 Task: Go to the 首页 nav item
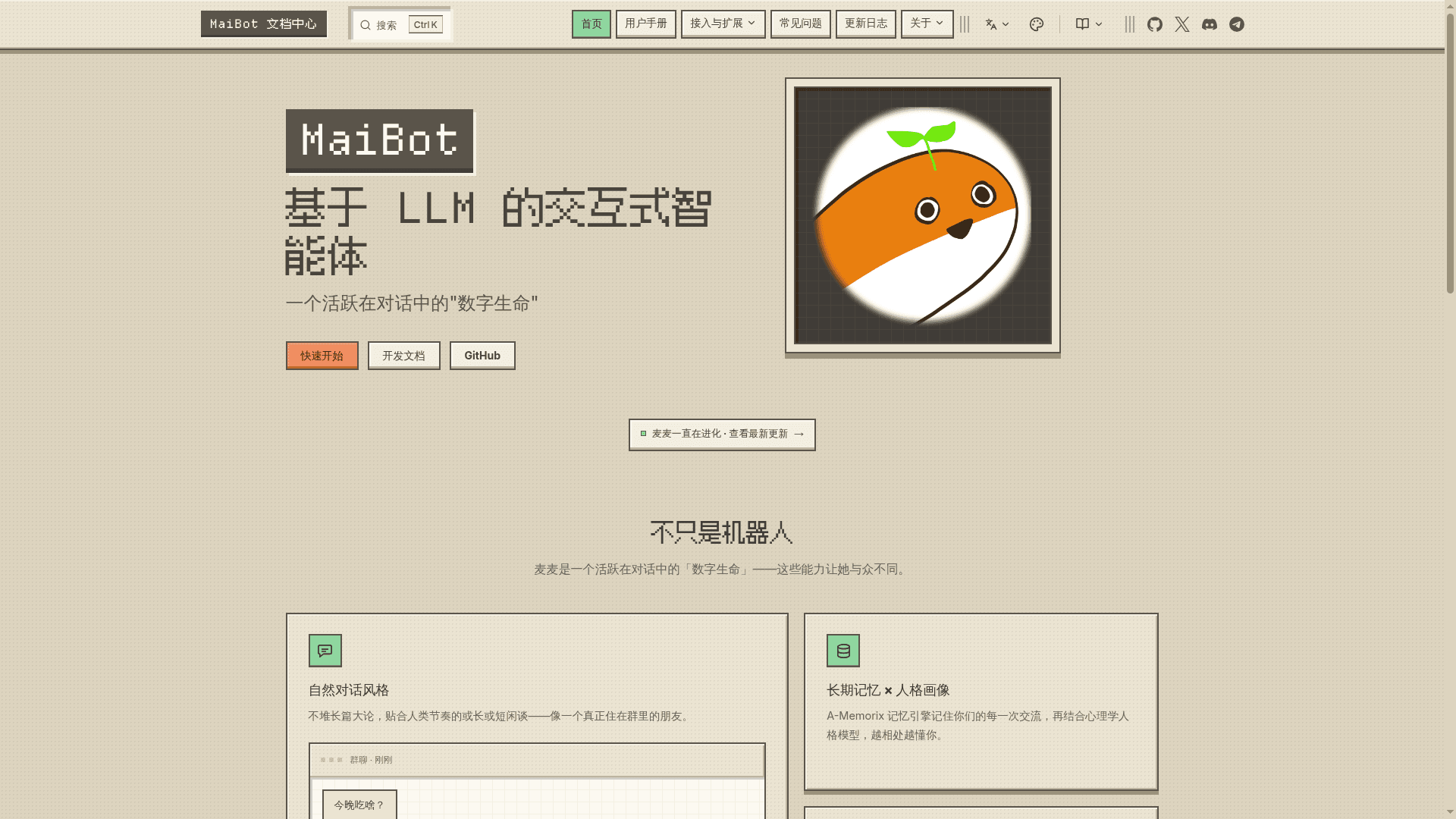tap(591, 24)
